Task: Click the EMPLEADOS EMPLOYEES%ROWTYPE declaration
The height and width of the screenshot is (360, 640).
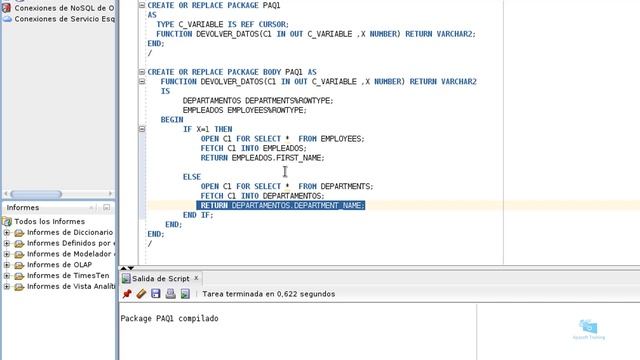Action: 244,110
